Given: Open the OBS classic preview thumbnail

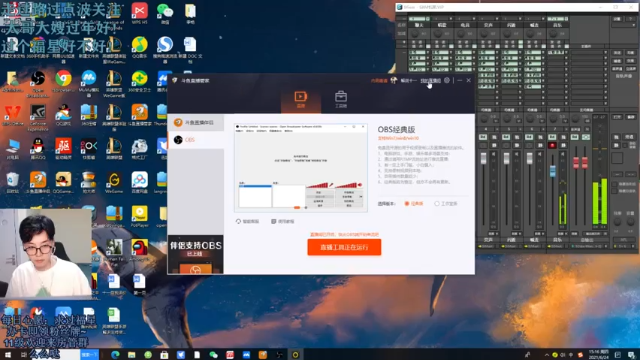Looking at the screenshot, I should click(x=301, y=168).
